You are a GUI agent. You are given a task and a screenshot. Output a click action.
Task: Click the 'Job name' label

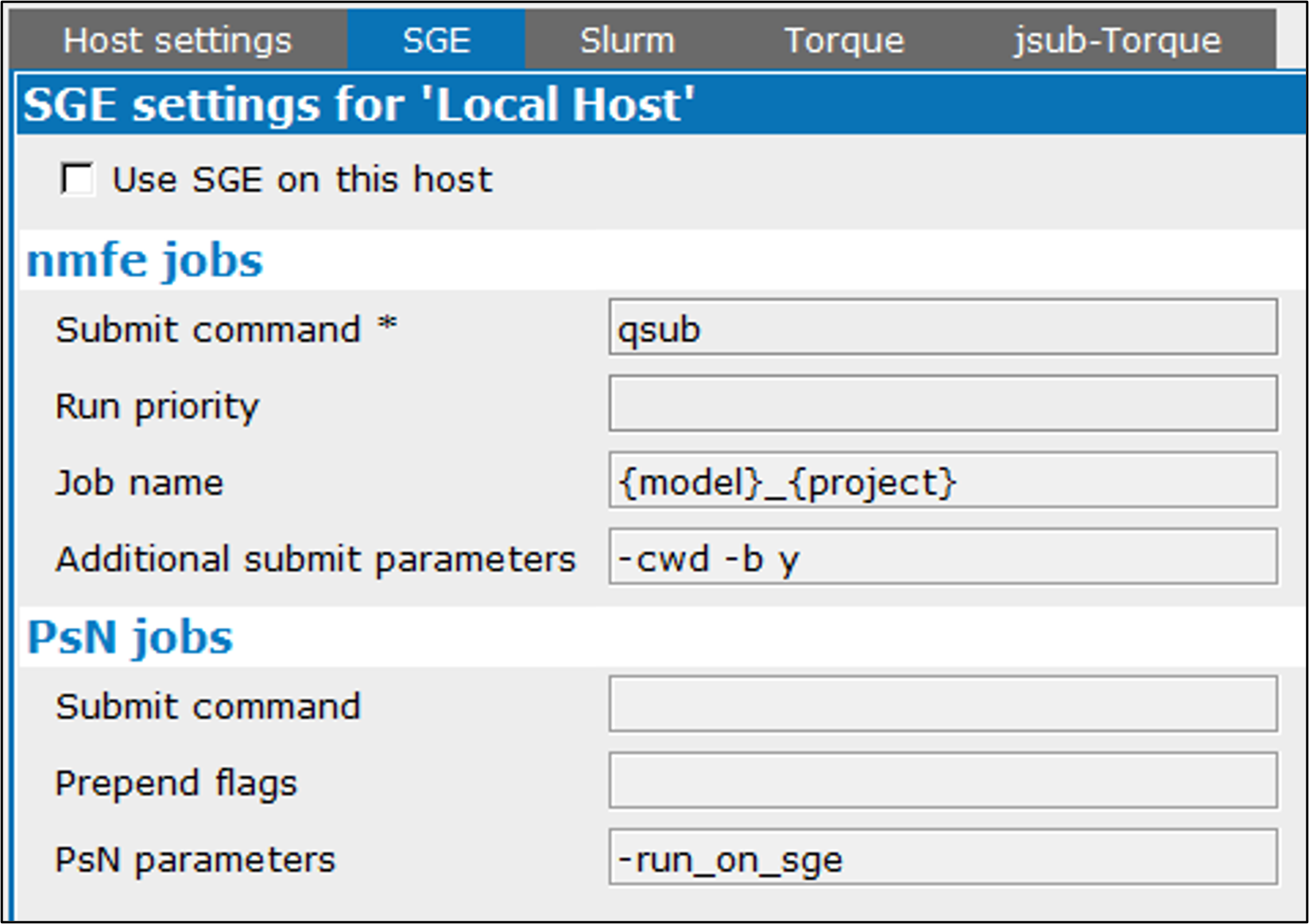pos(140,482)
